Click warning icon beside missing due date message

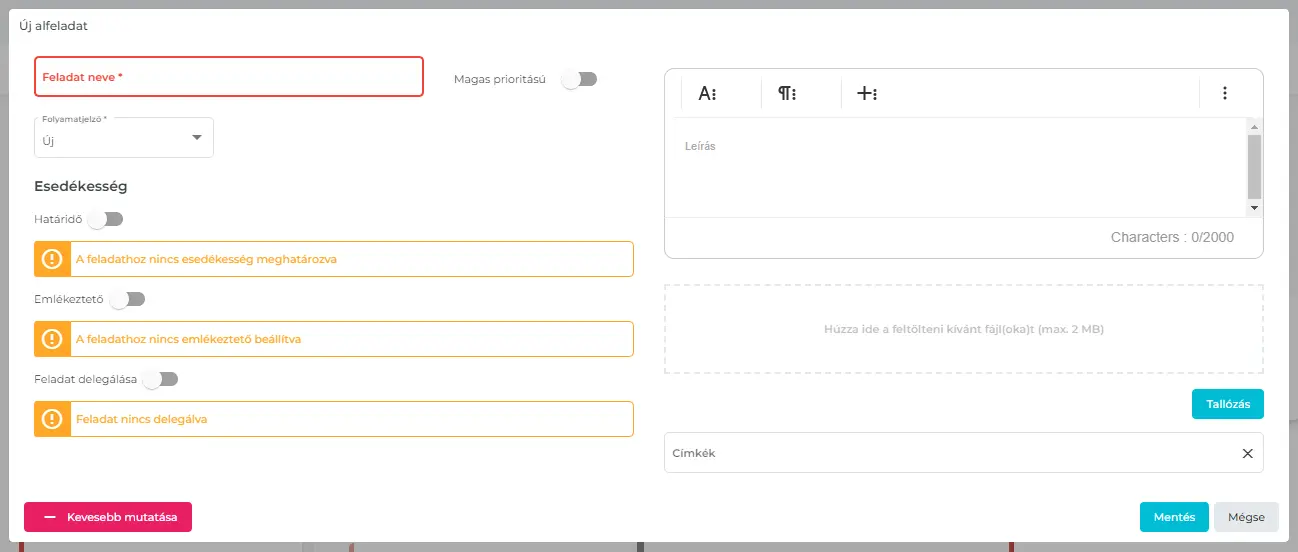click(52, 259)
